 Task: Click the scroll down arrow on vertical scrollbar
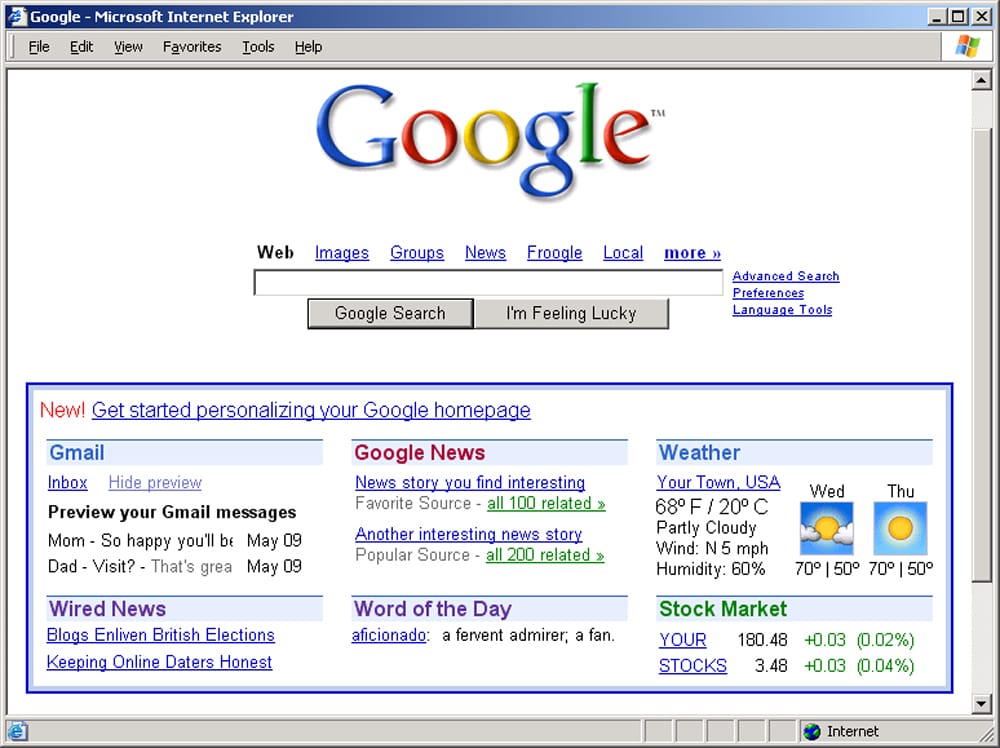[x=981, y=704]
